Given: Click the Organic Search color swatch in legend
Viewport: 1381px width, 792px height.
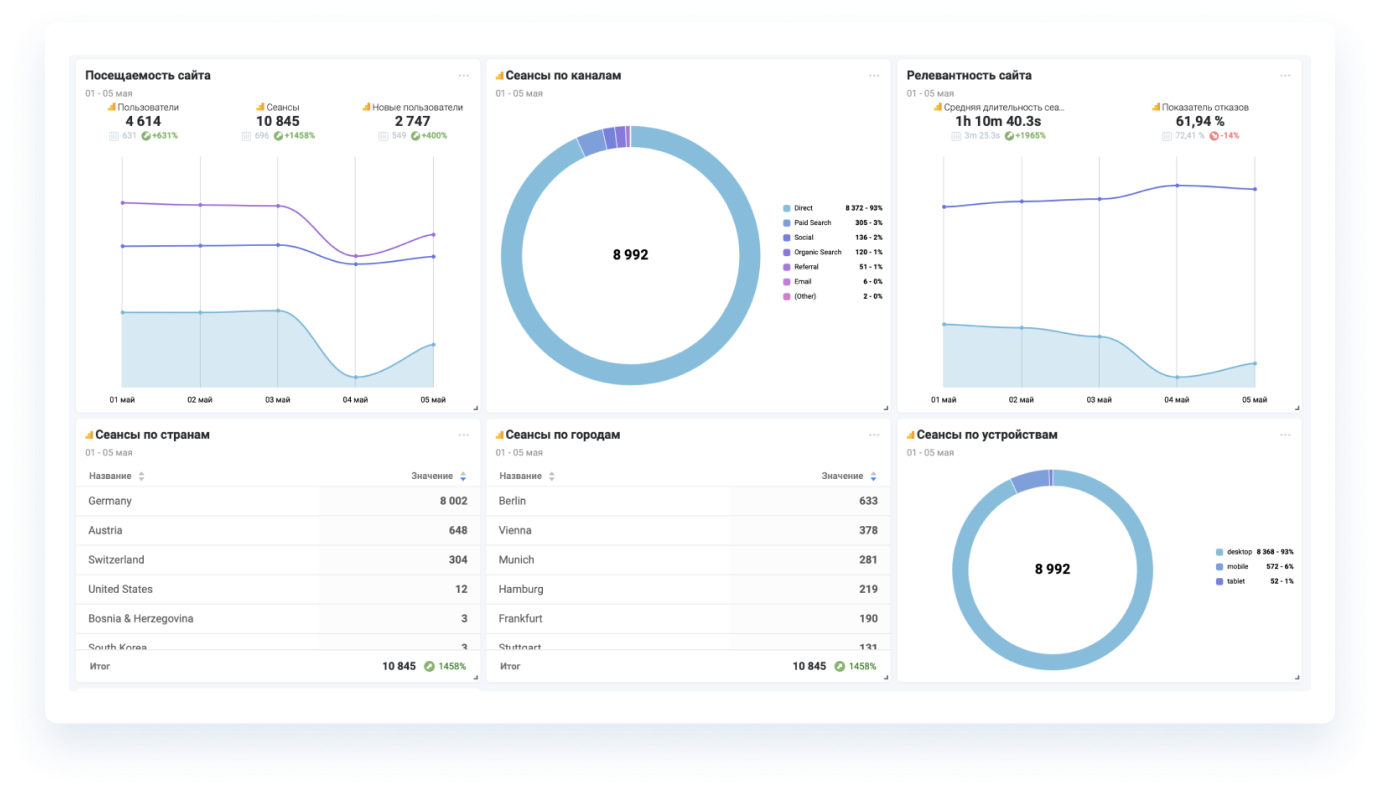Looking at the screenshot, I should [787, 253].
